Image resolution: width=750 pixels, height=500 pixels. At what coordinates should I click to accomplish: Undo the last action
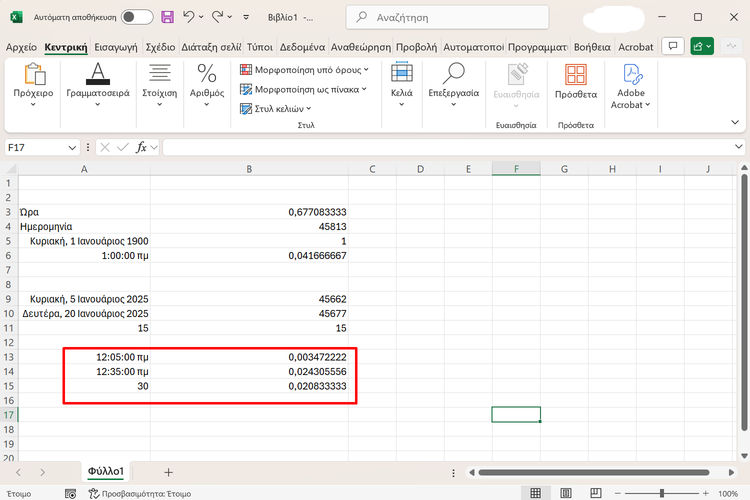tap(188, 17)
